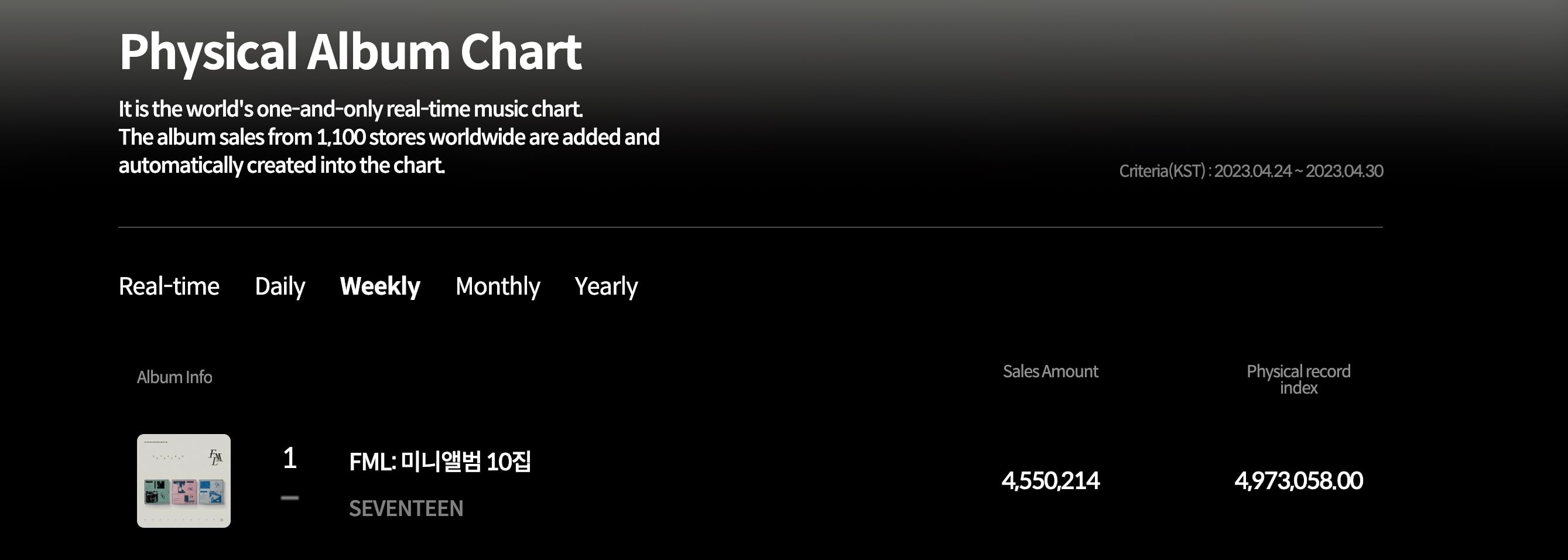Image resolution: width=1568 pixels, height=560 pixels.
Task: Click the Criteria(KST) date range text
Action: coord(1251,171)
